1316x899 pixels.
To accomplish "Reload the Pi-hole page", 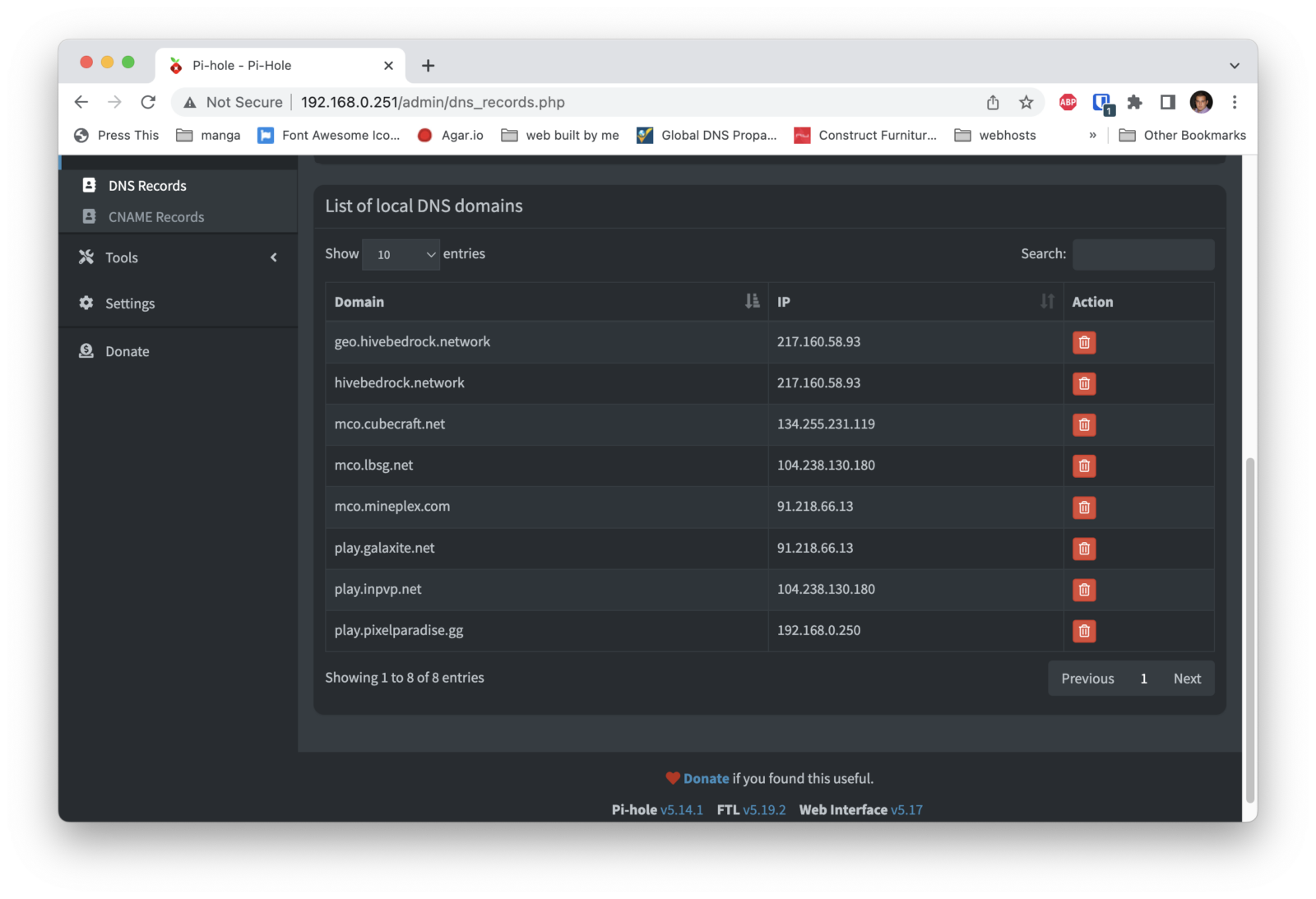I will 148,102.
